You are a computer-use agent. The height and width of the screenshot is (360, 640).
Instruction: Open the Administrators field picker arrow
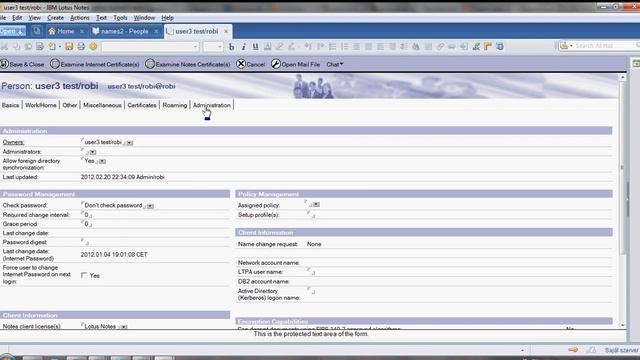tap(93, 152)
